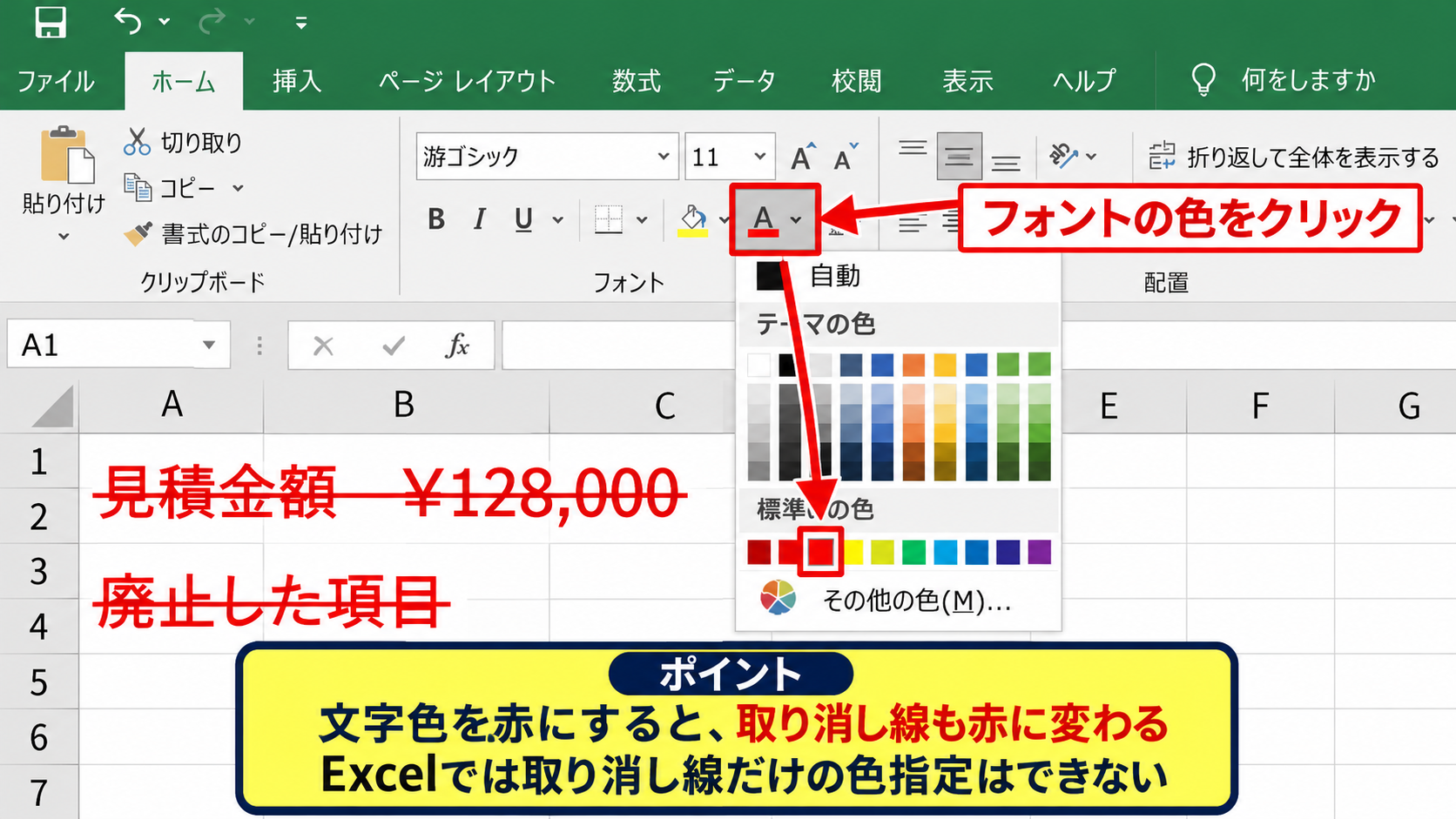
Task: Toggle top align icon
Action: 913,150
